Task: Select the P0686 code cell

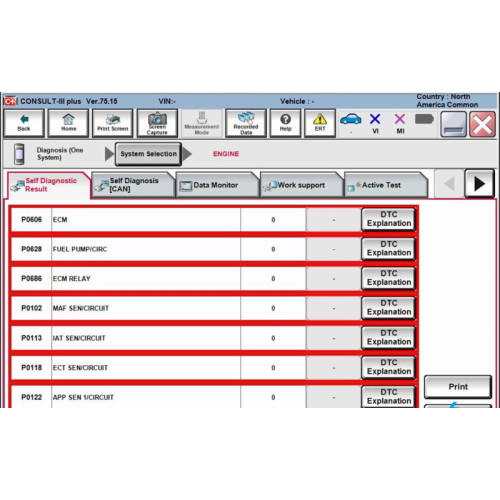Action: pos(31,278)
